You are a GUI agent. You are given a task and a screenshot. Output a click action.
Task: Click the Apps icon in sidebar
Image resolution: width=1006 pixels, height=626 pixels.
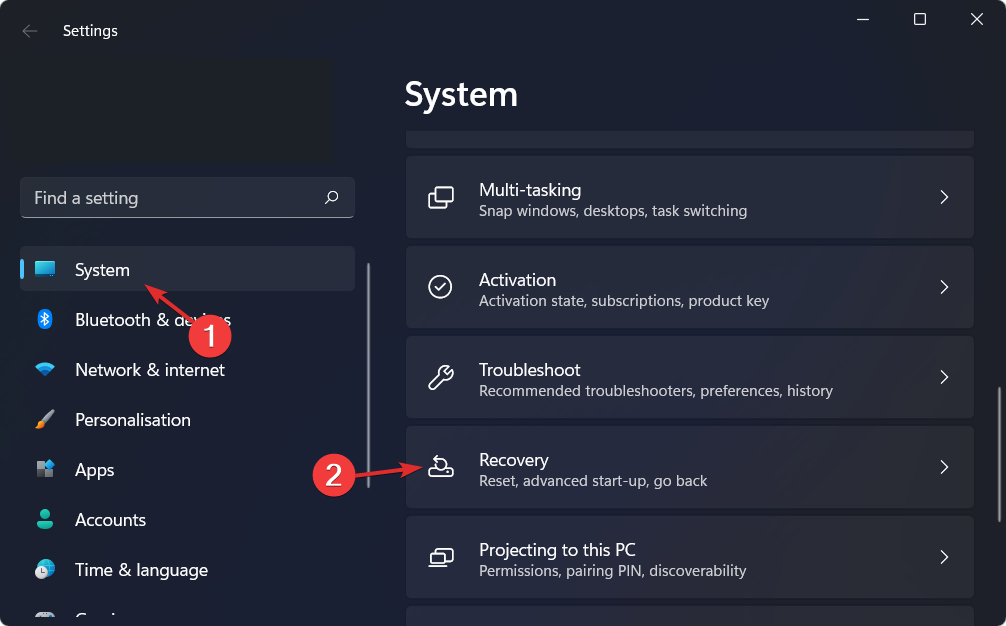[45, 469]
